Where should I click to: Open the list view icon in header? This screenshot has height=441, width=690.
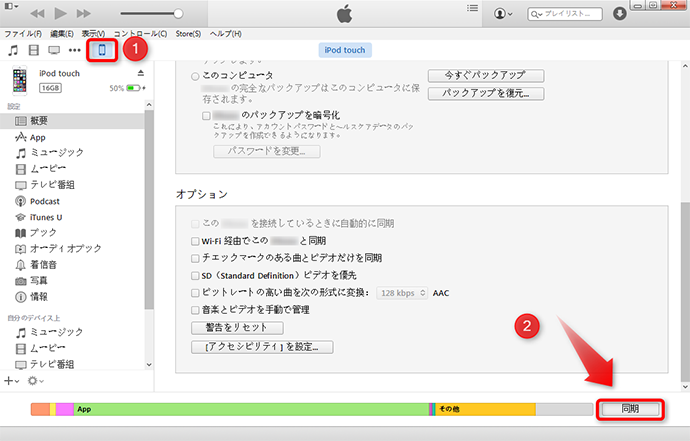click(472, 8)
